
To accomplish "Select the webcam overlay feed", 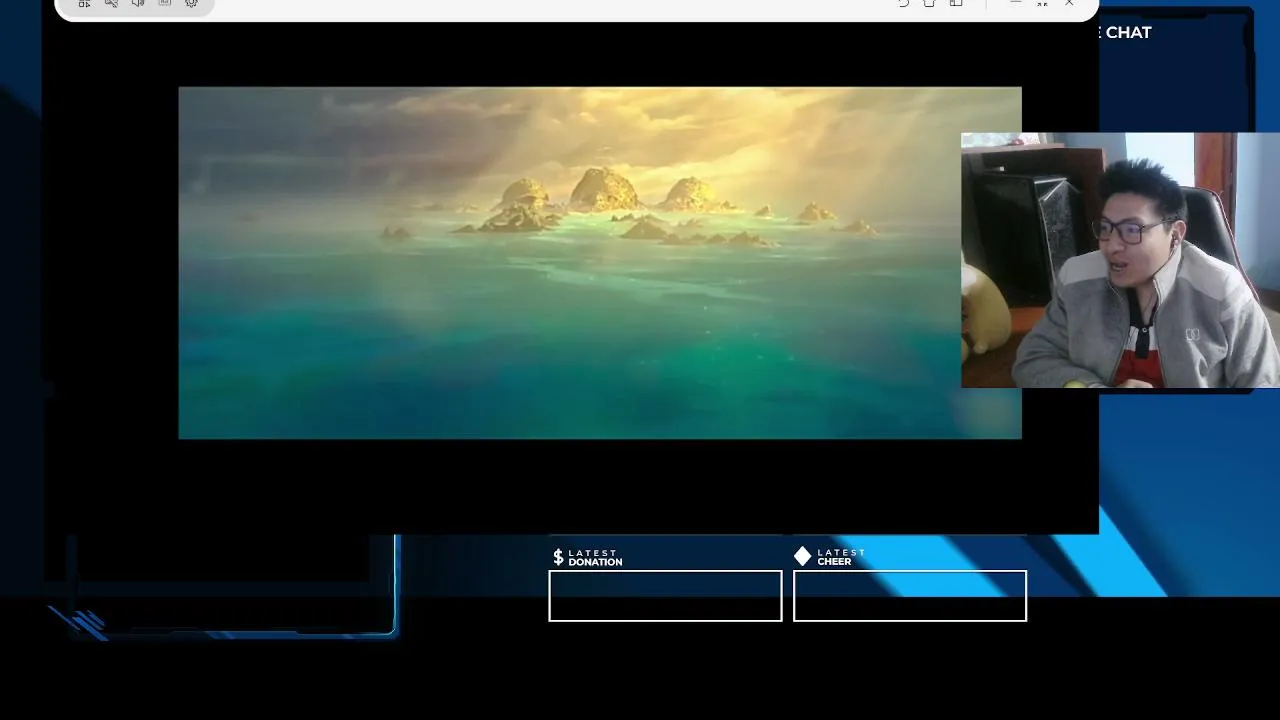I will point(1120,260).
